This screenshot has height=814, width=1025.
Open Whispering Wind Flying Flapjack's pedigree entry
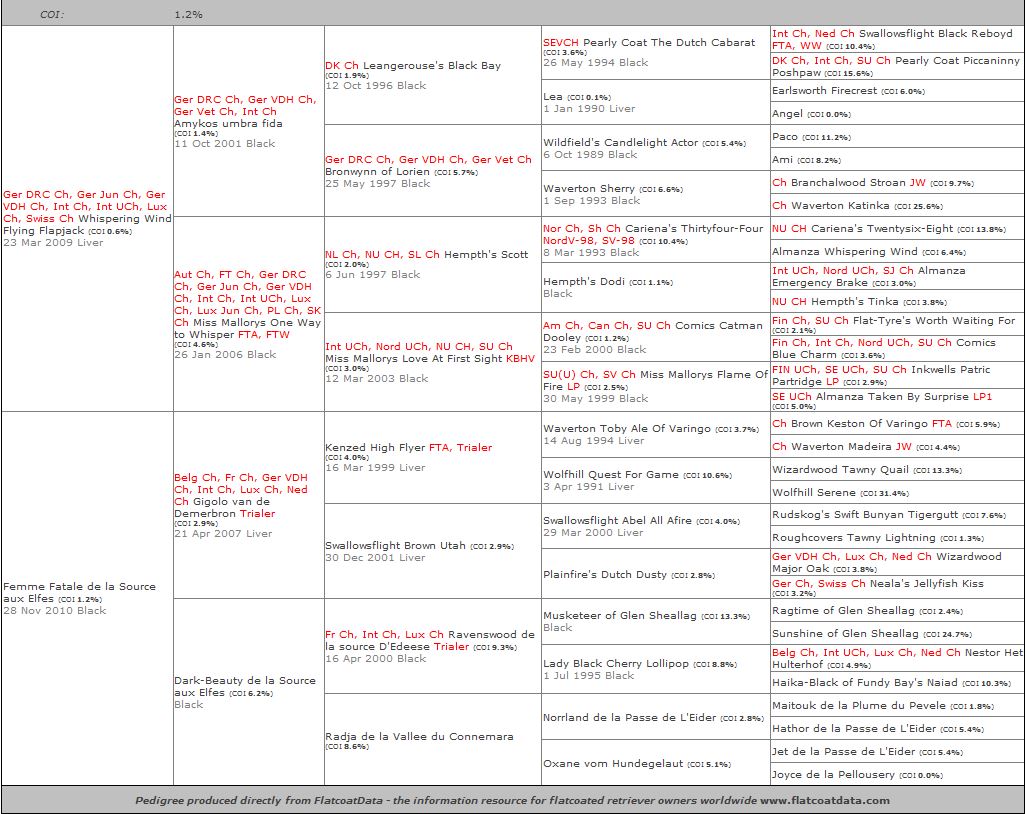point(122,218)
